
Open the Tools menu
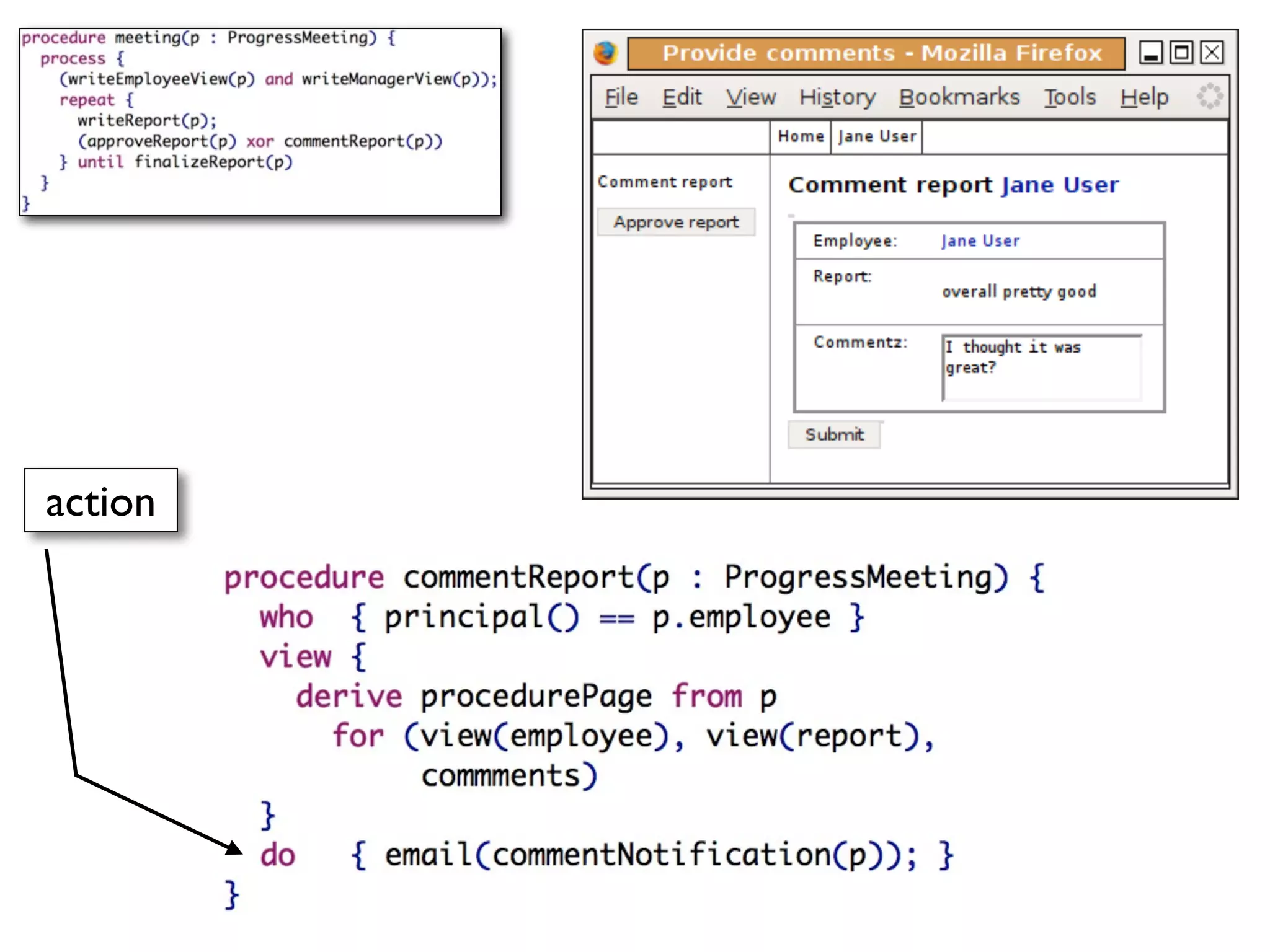1070,97
